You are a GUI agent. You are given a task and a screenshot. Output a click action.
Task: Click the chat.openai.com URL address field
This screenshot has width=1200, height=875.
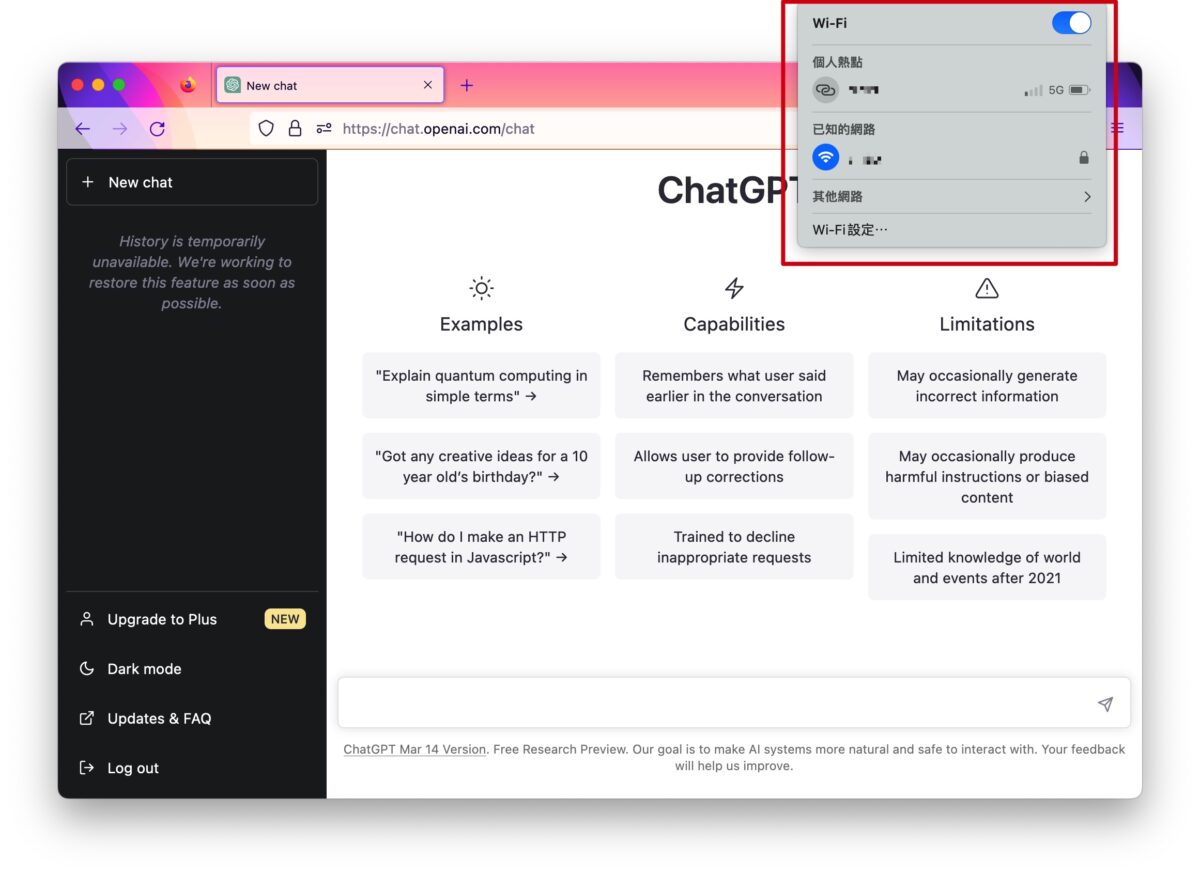click(x=439, y=129)
